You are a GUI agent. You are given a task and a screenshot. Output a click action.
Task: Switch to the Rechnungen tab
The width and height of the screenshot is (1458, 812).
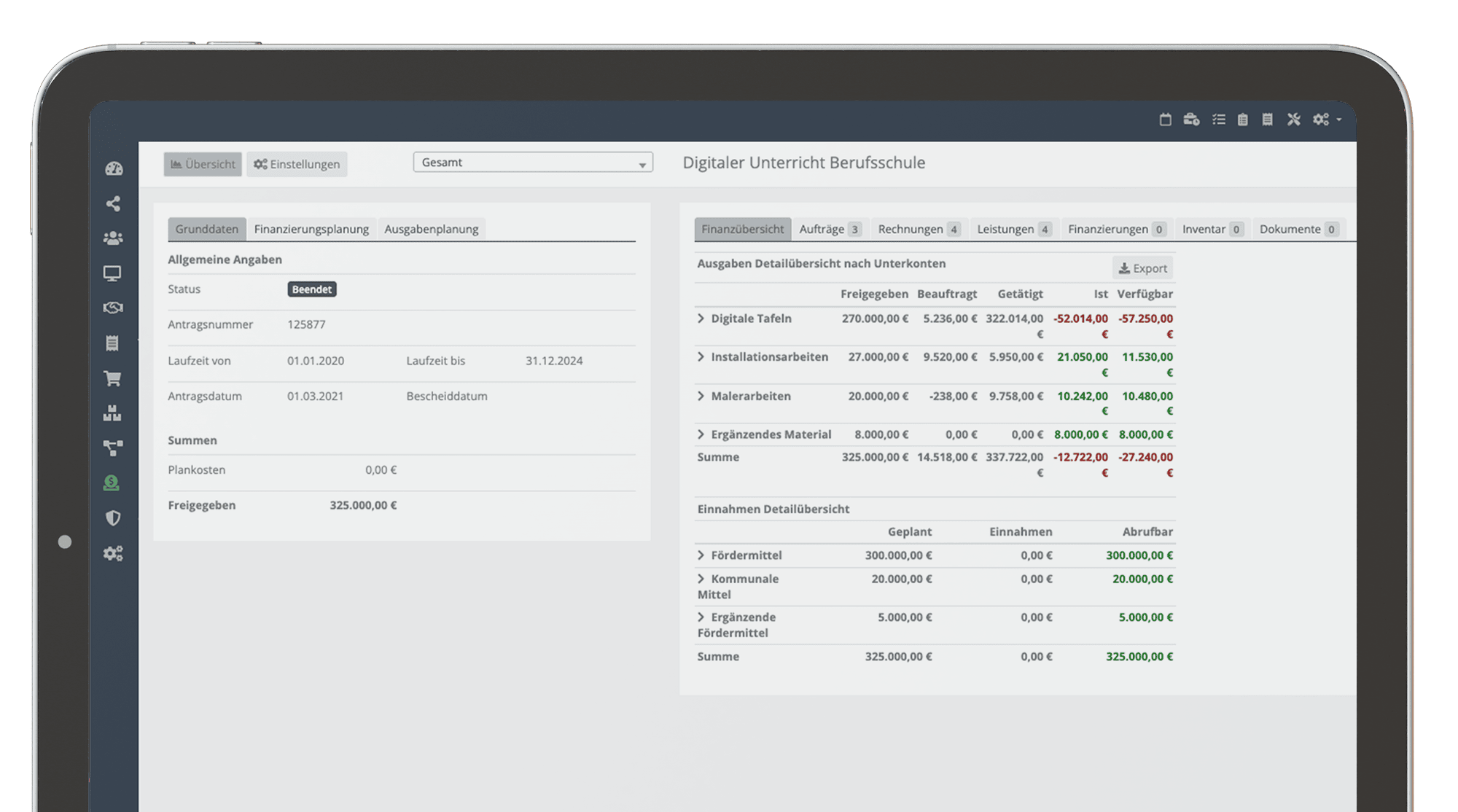(x=917, y=229)
